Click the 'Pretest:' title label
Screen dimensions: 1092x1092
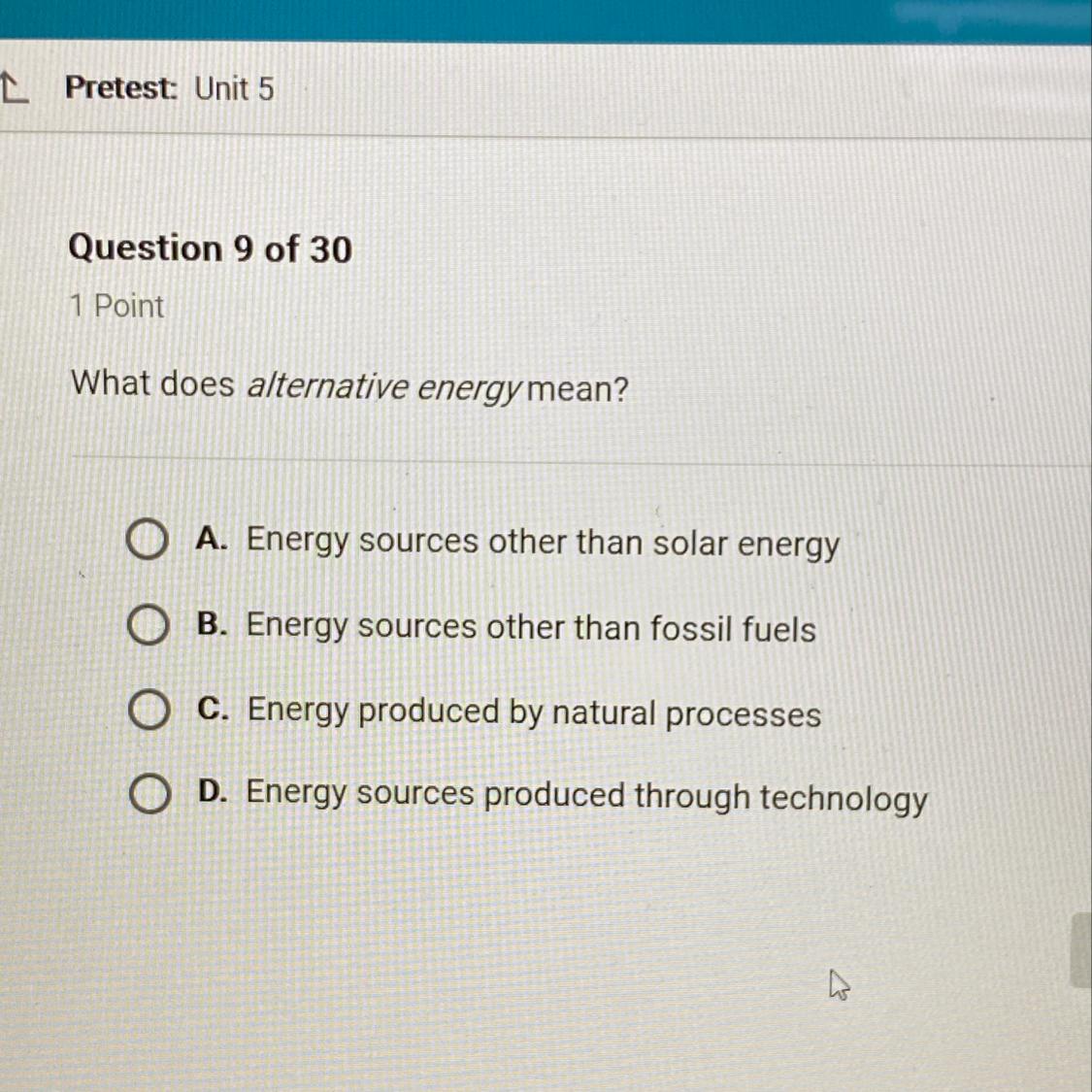point(121,88)
